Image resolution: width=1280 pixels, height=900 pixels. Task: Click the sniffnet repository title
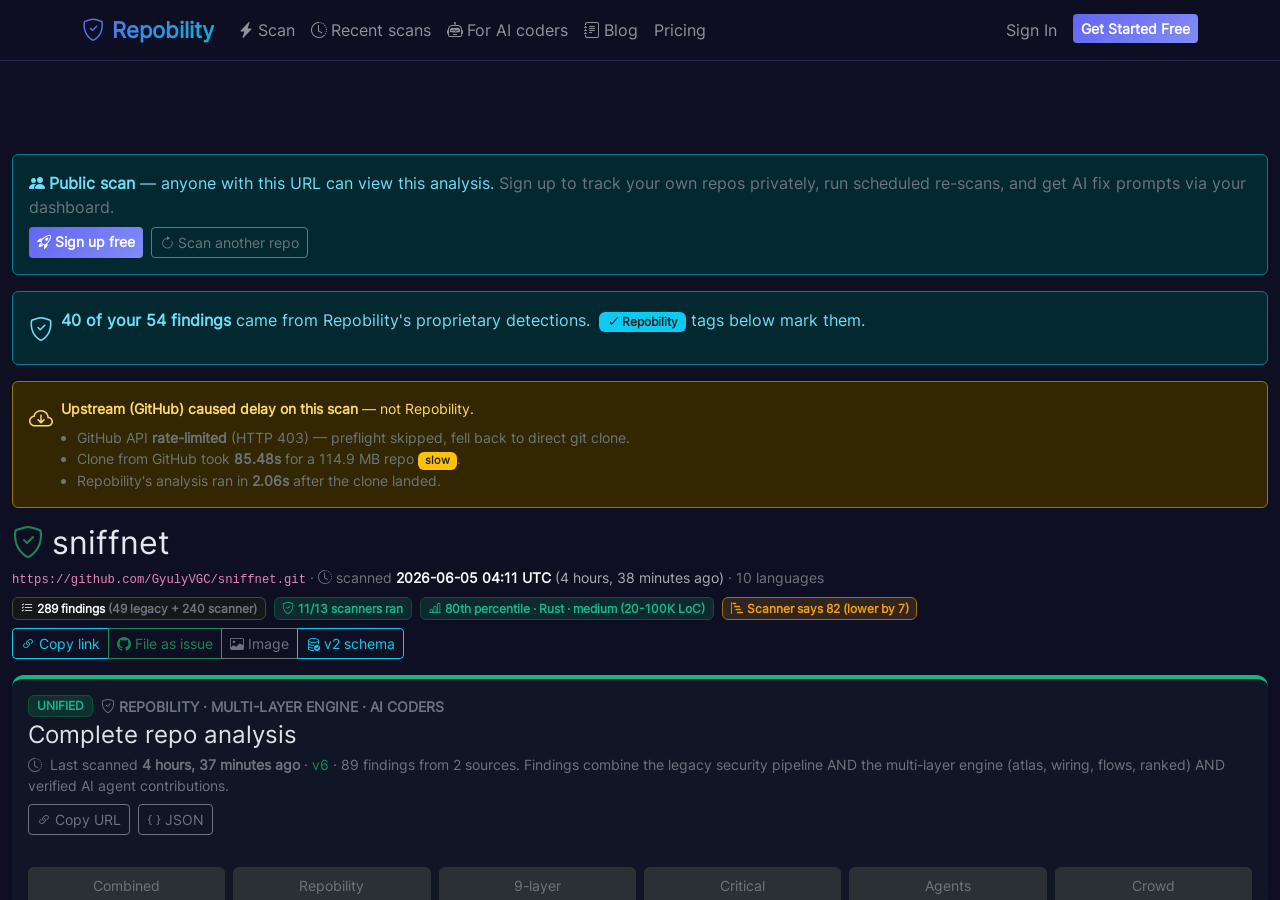tap(111, 543)
